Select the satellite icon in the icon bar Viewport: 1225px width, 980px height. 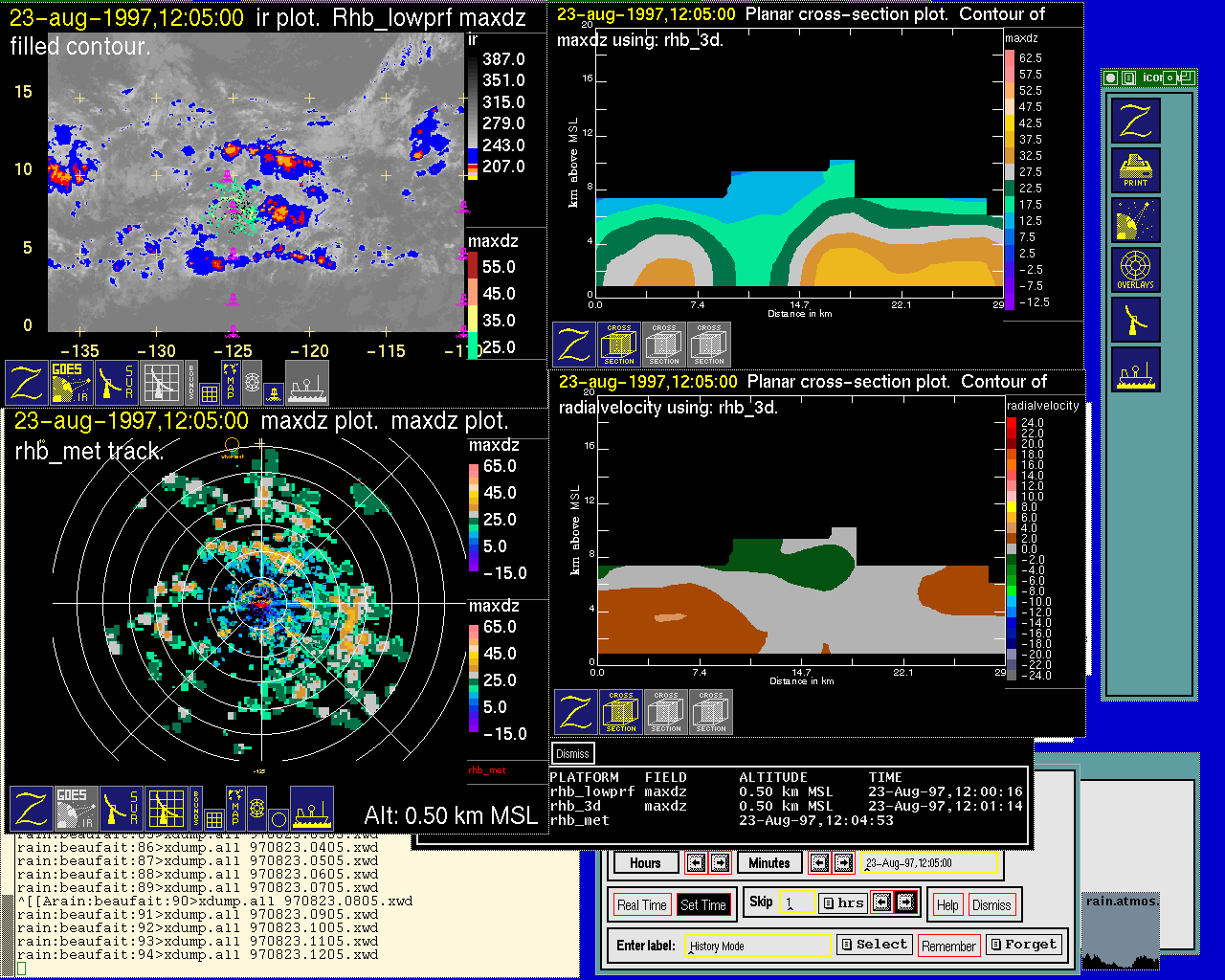pyautogui.click(x=1135, y=220)
